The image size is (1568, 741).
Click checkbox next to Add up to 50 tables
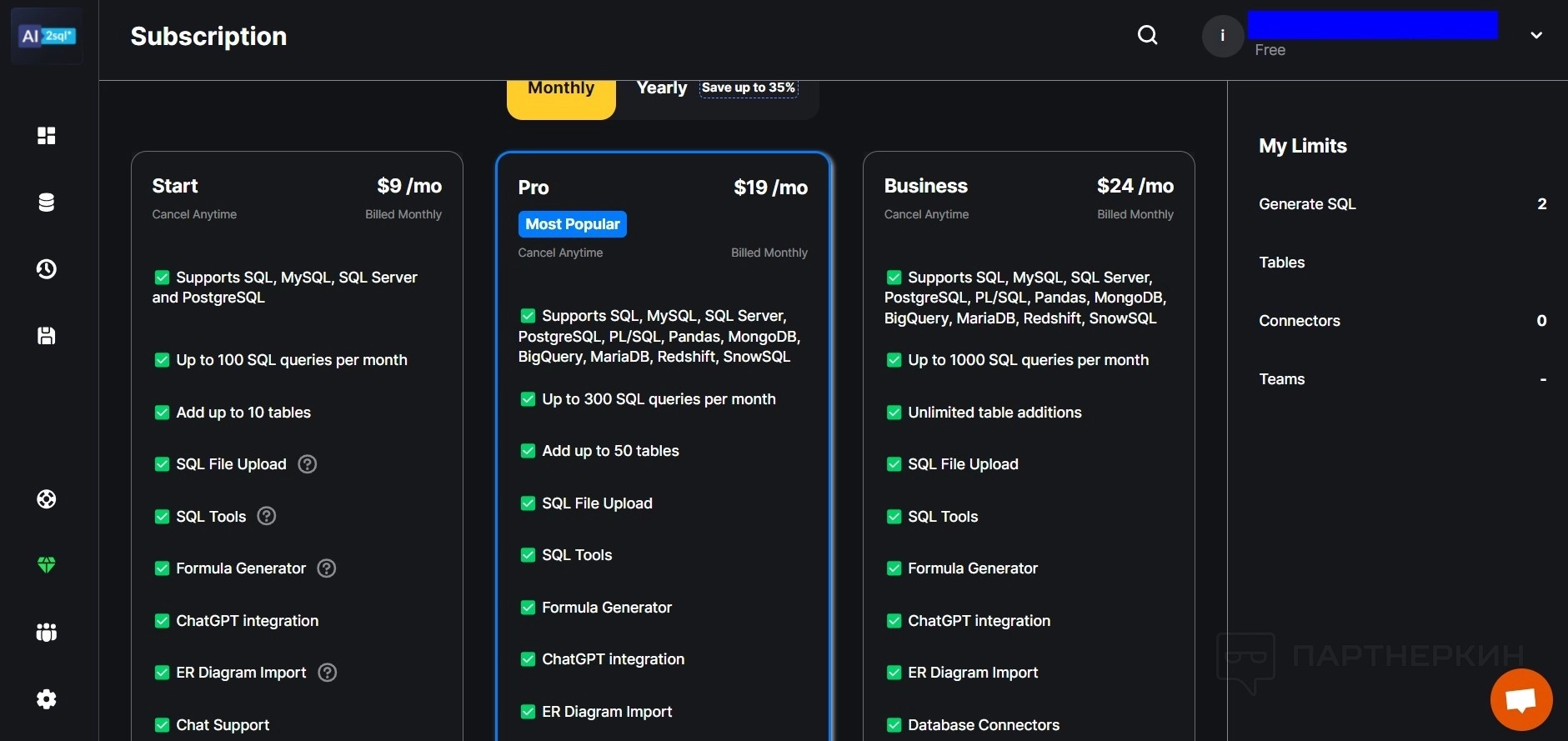pos(528,451)
